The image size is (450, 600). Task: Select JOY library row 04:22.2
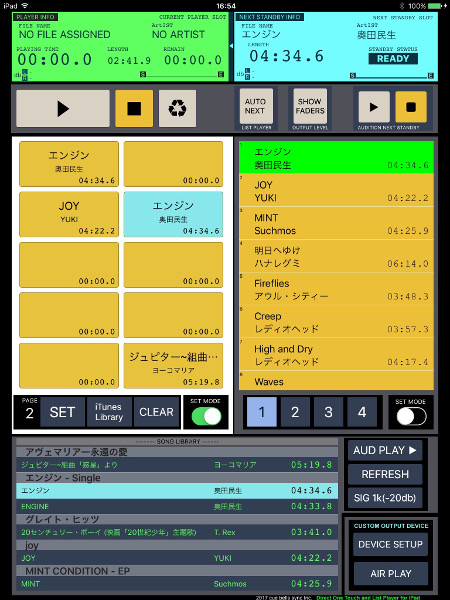(177, 558)
